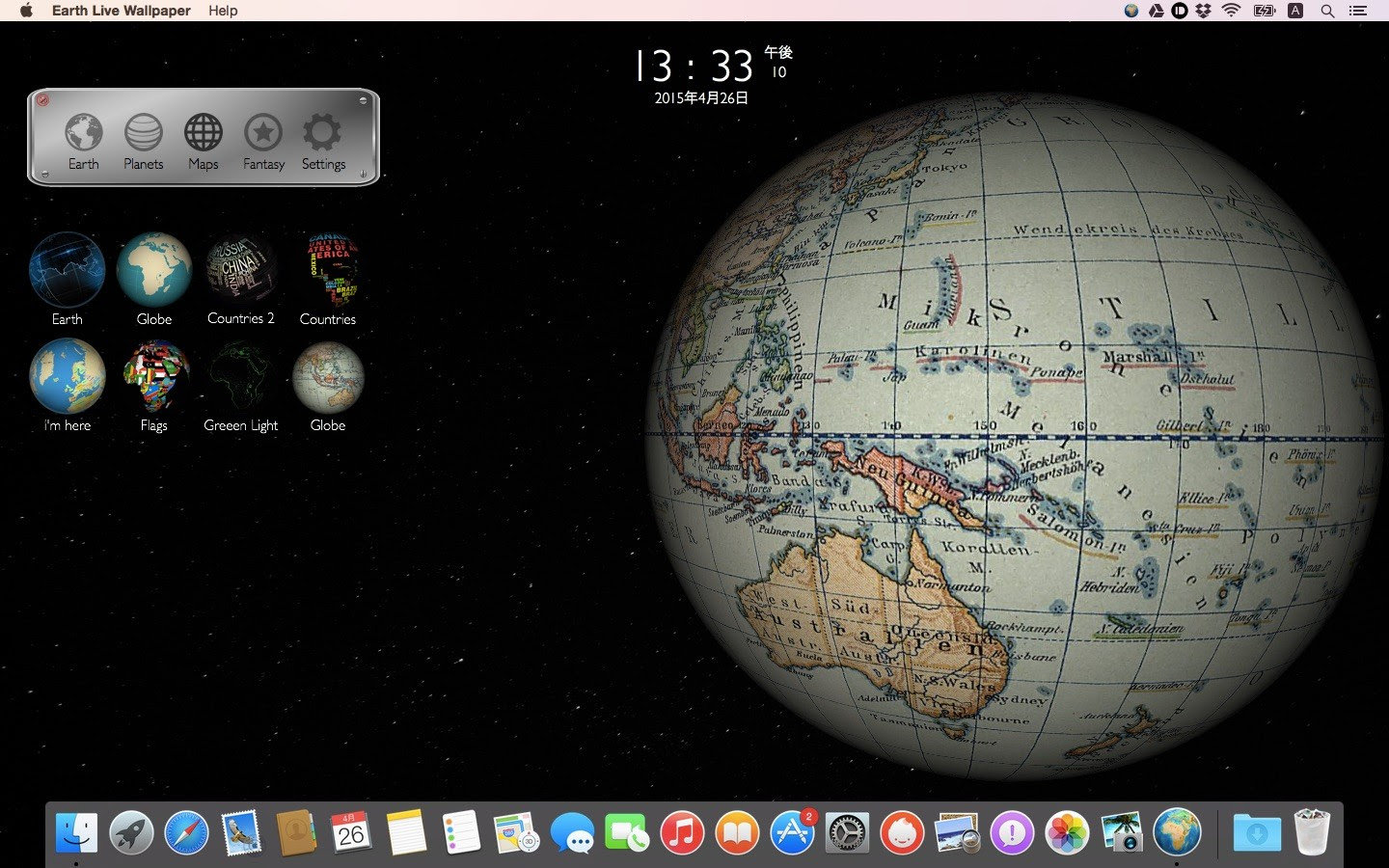Open the Earth Live Wallpaper icon in the Dock

point(1177,831)
